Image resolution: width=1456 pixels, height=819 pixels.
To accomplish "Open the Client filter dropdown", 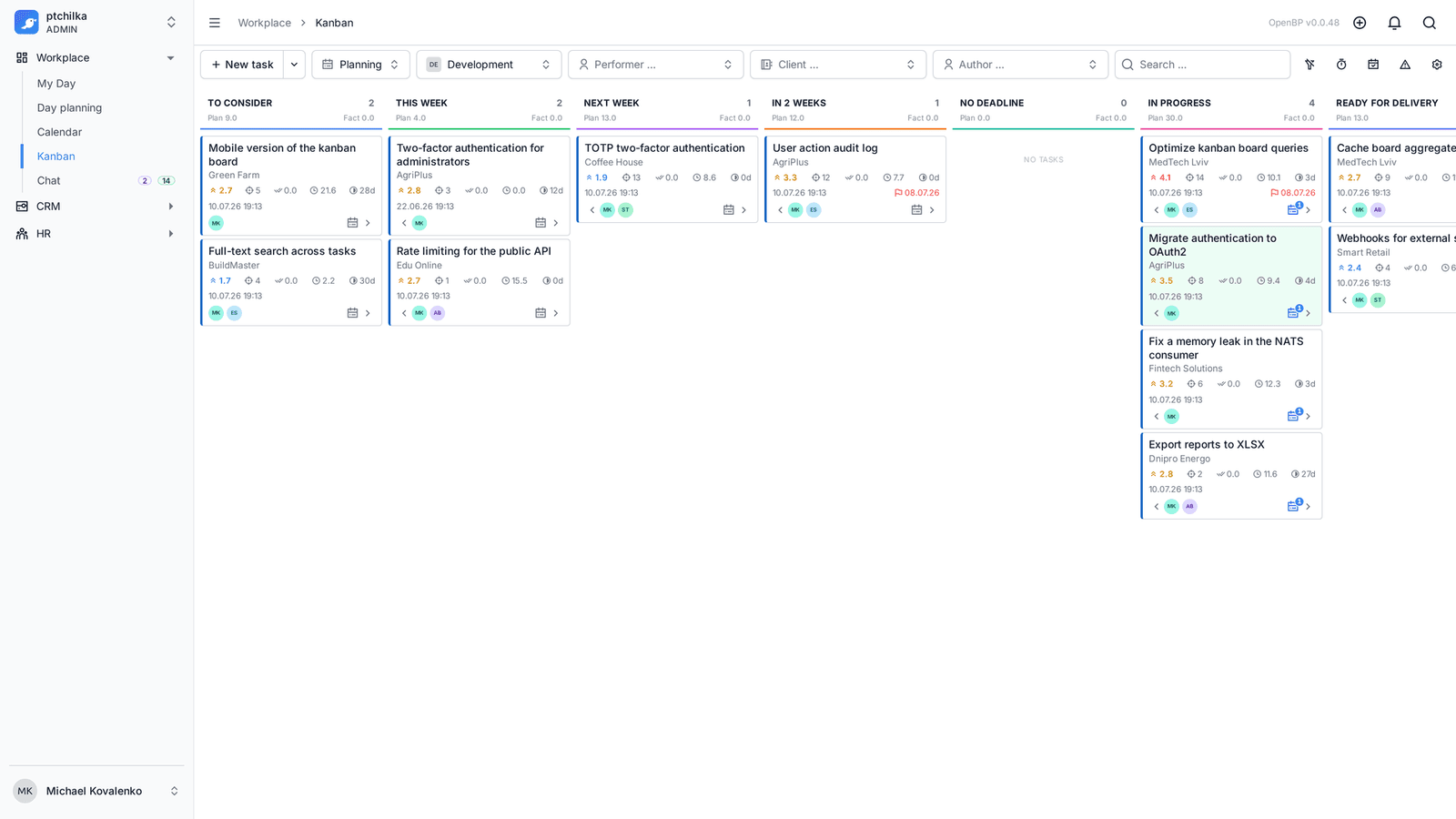I will 838,65.
